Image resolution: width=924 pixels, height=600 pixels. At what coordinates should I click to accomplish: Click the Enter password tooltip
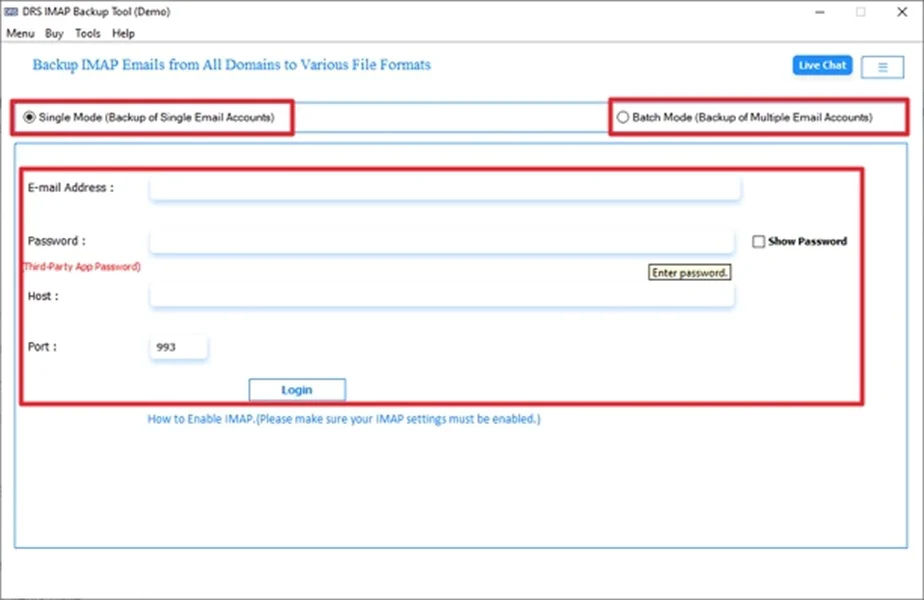coord(689,271)
